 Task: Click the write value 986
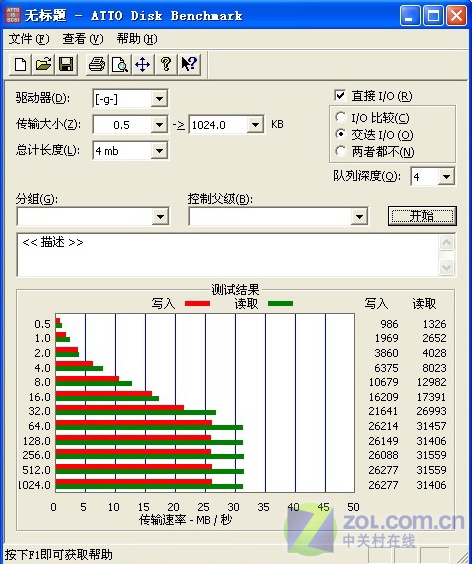(x=389, y=324)
